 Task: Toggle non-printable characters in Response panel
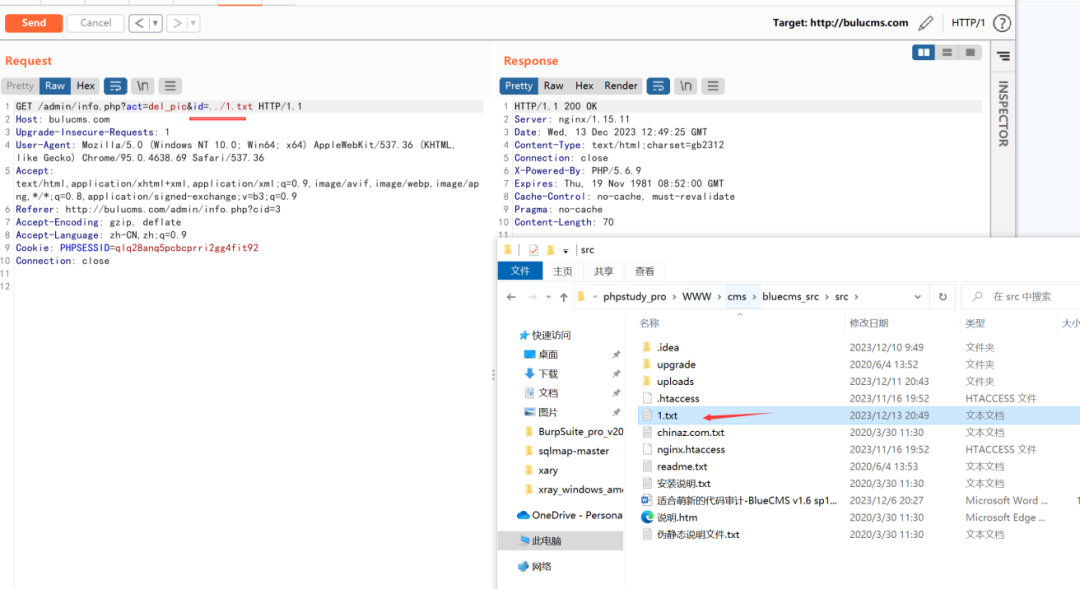click(x=685, y=85)
